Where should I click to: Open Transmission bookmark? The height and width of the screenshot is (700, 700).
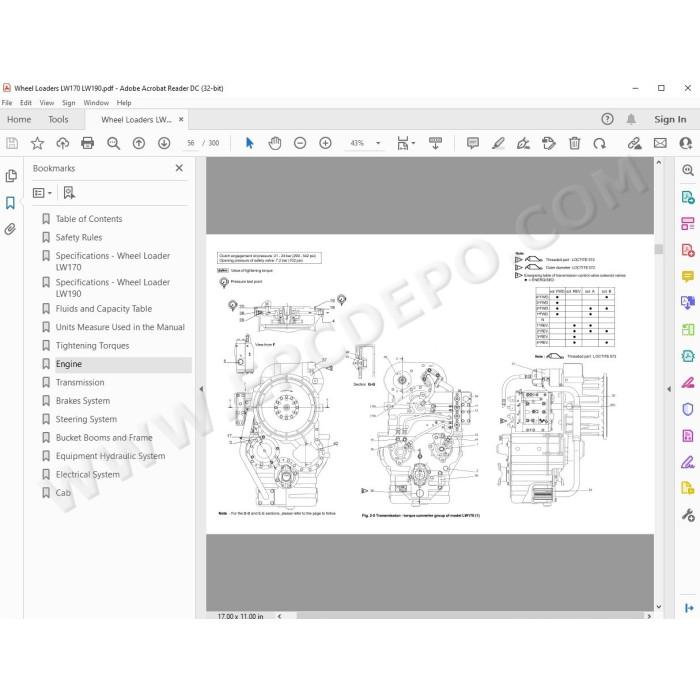click(80, 382)
